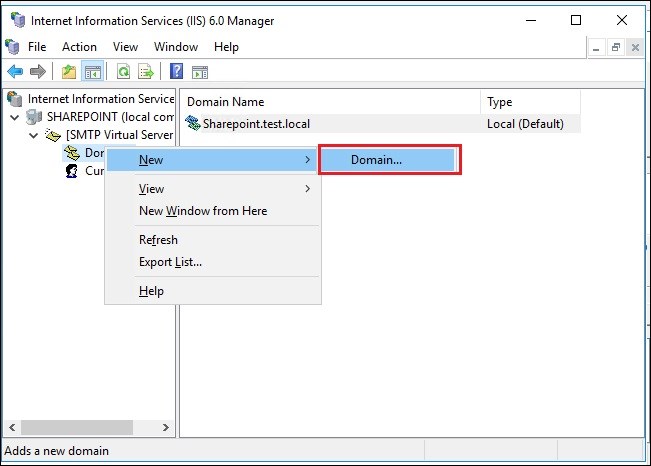The image size is (651, 466).
Task: Click the 'Adds a new domain' status text
Action: coord(56,451)
